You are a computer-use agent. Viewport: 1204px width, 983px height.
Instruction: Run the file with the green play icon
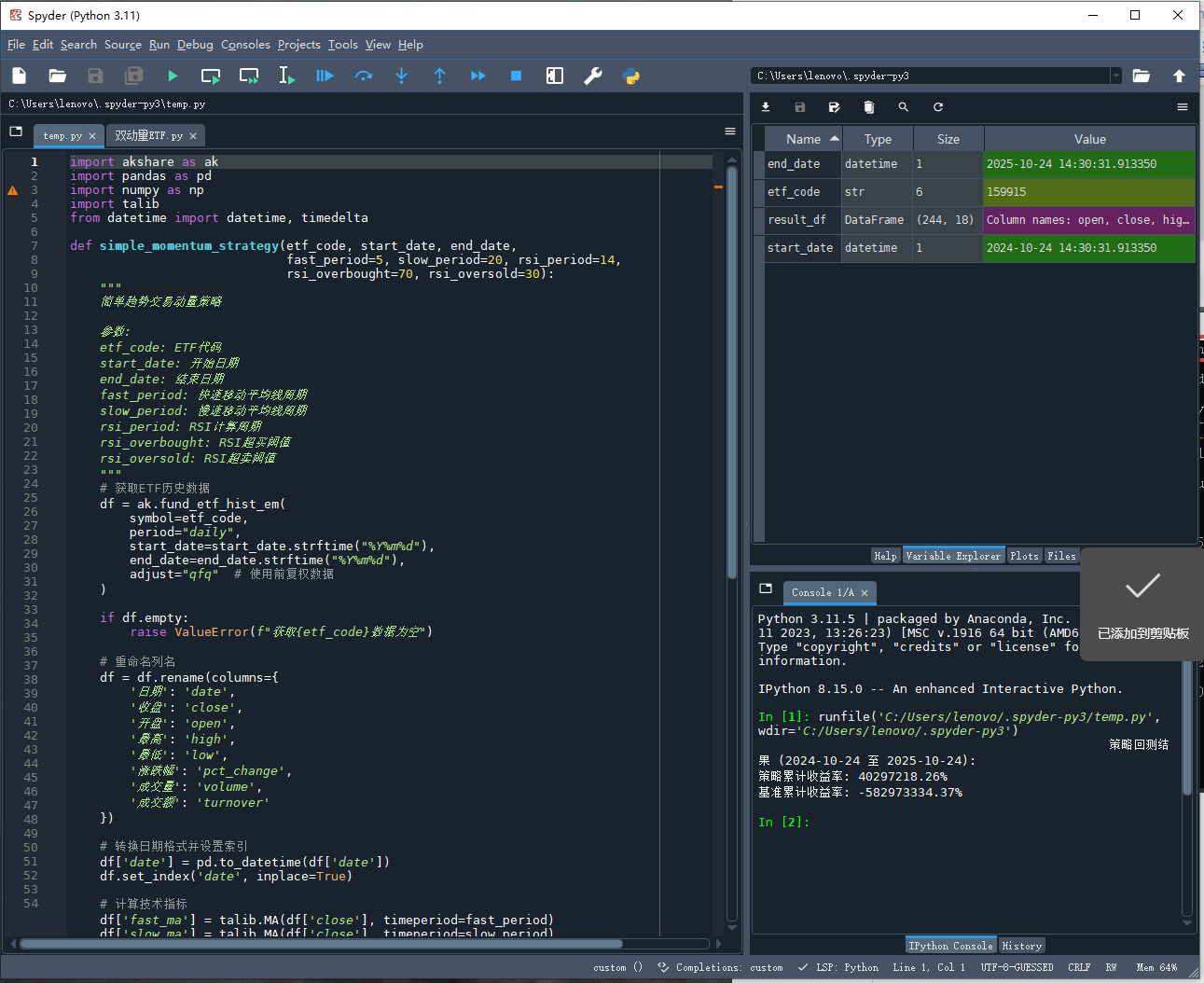pyautogui.click(x=173, y=76)
